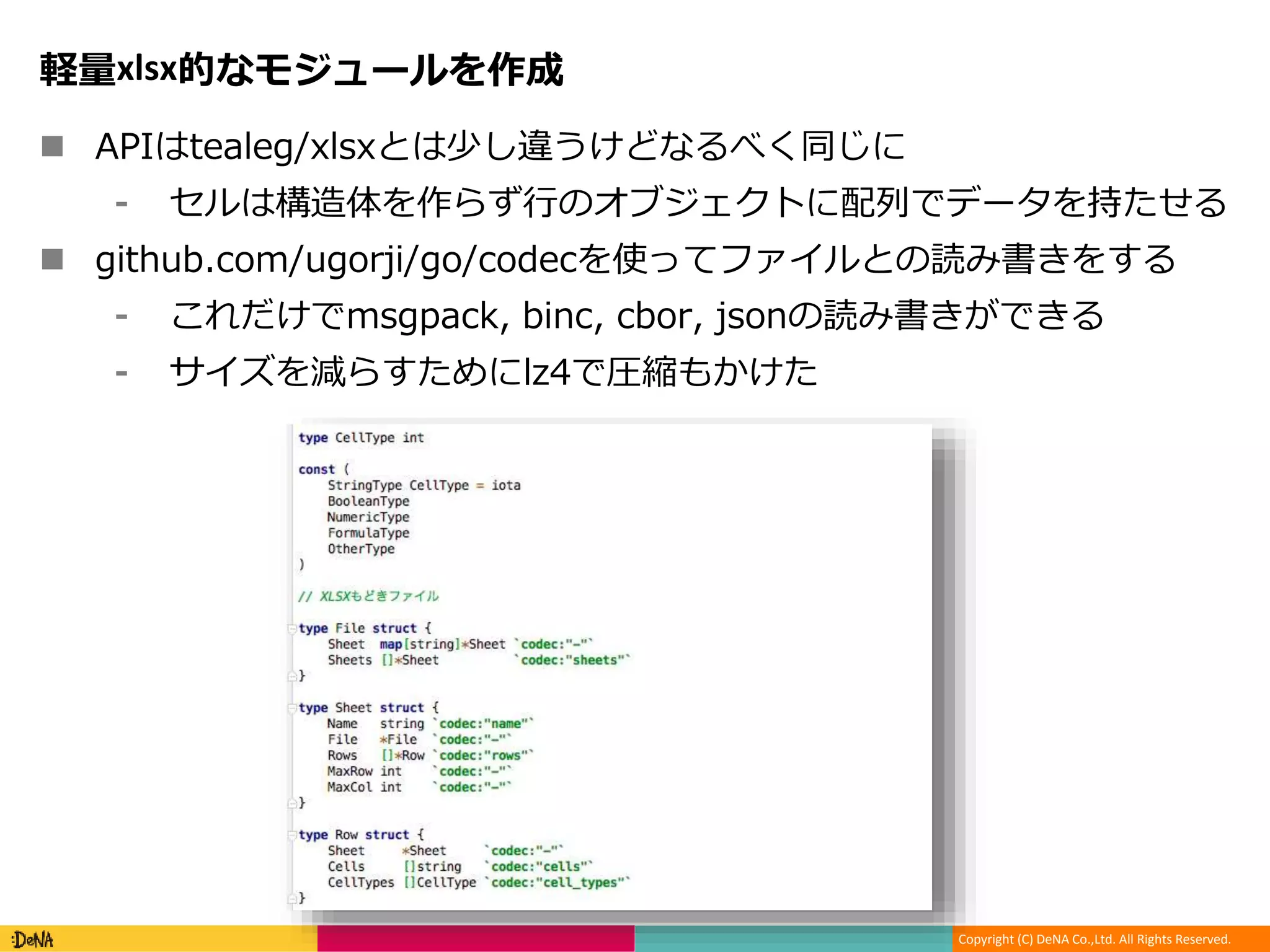Click the FormulaType constant
This screenshot has height=952, width=1270.
[x=368, y=533]
